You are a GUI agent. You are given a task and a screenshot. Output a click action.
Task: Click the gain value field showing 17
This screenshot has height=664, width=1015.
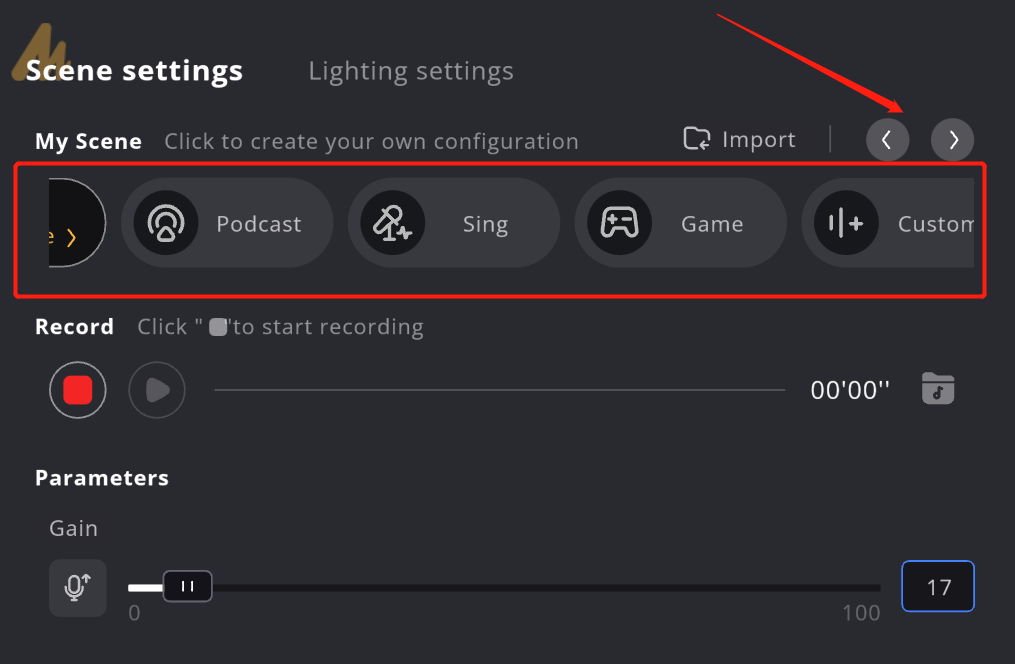click(x=938, y=586)
